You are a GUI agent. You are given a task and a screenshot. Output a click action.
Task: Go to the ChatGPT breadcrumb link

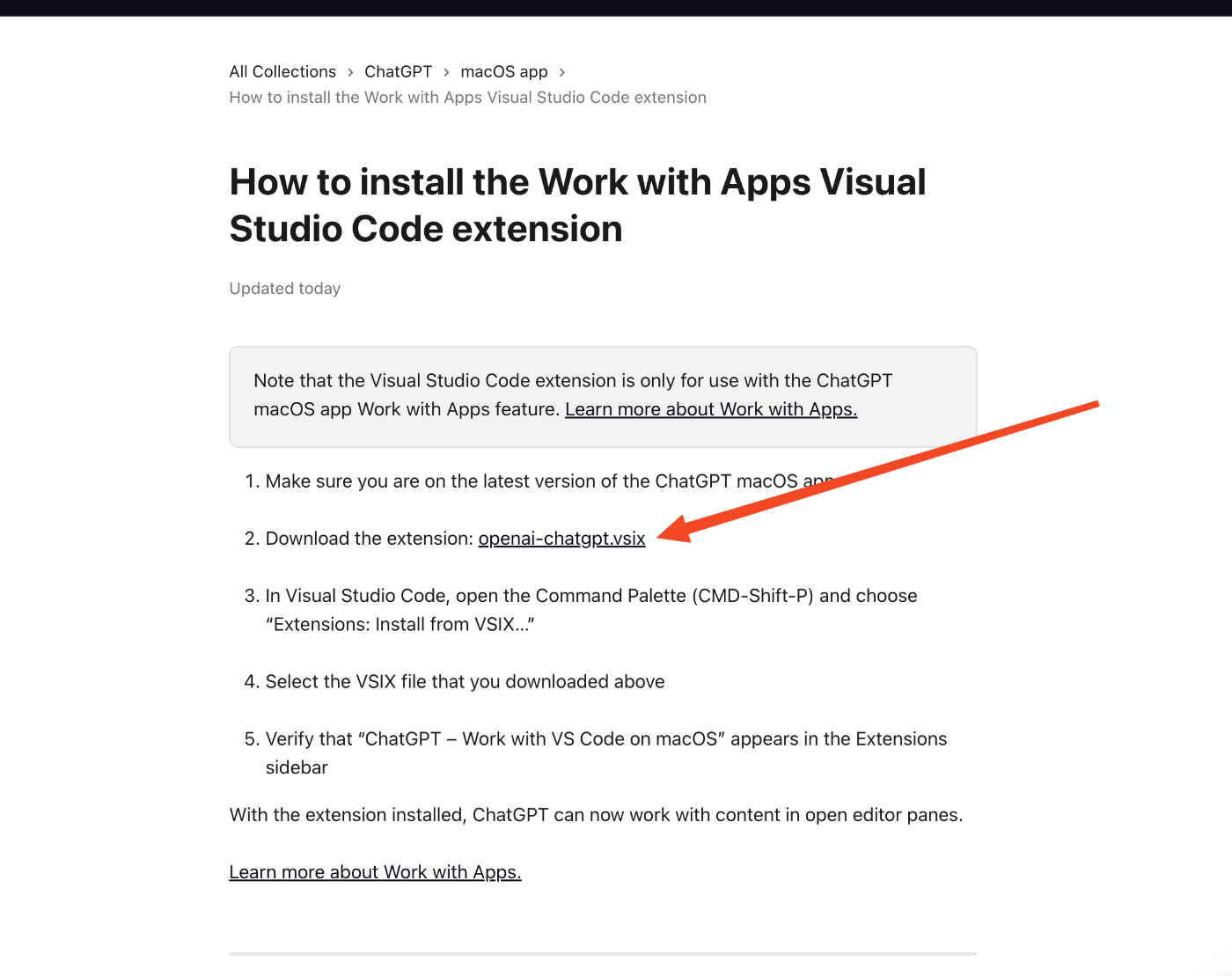(398, 71)
